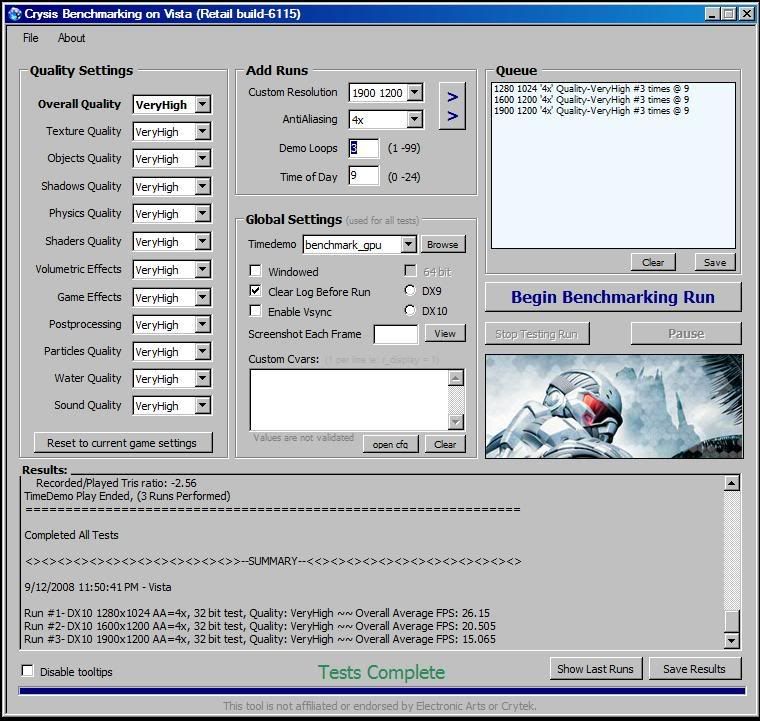
Task: Click Save Results button
Action: point(695,669)
